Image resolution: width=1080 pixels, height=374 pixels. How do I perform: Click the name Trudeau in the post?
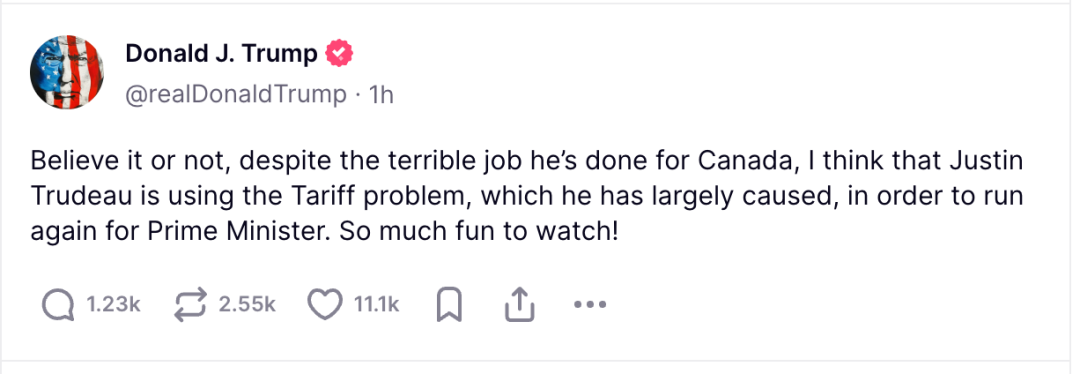pyautogui.click(x=78, y=196)
